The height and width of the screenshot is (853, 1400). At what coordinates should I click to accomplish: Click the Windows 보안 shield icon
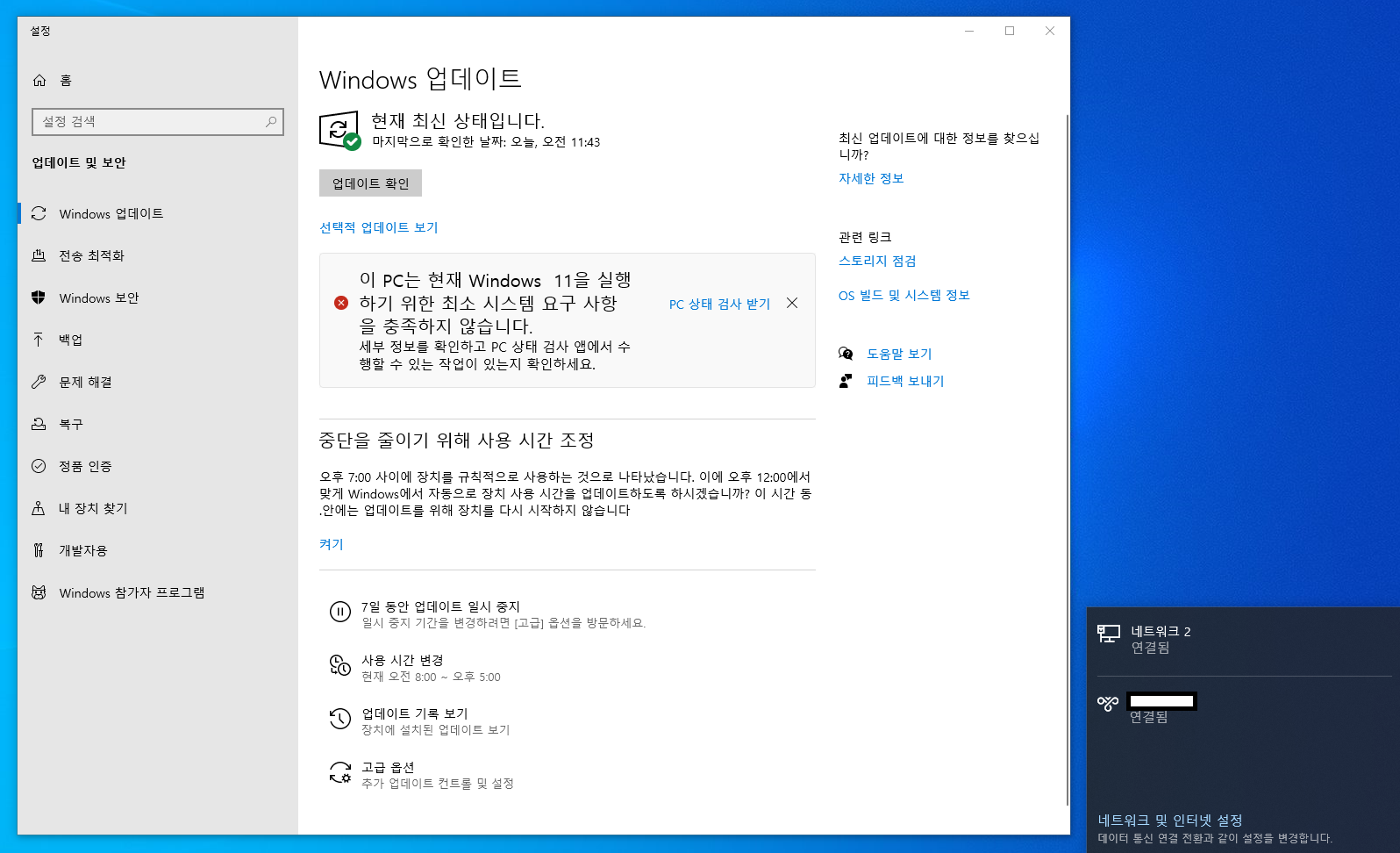click(x=39, y=297)
